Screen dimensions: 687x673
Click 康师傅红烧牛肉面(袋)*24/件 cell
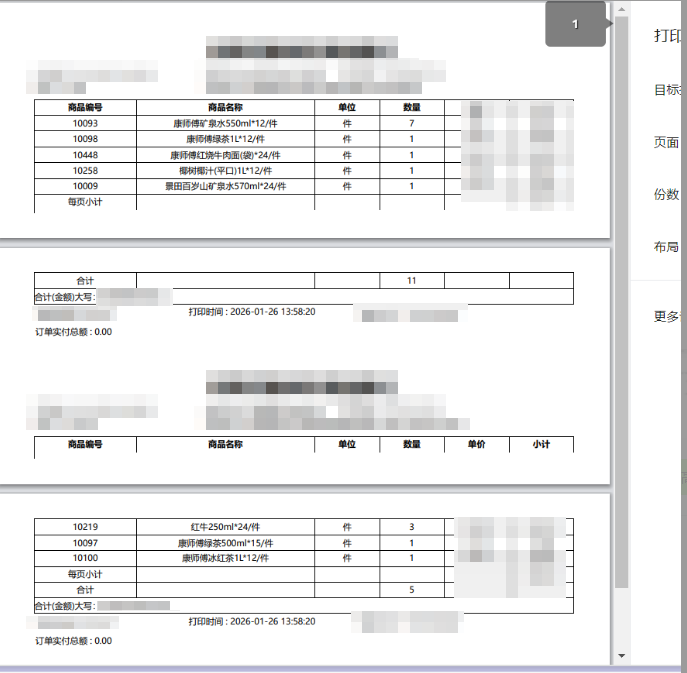tap(225, 155)
